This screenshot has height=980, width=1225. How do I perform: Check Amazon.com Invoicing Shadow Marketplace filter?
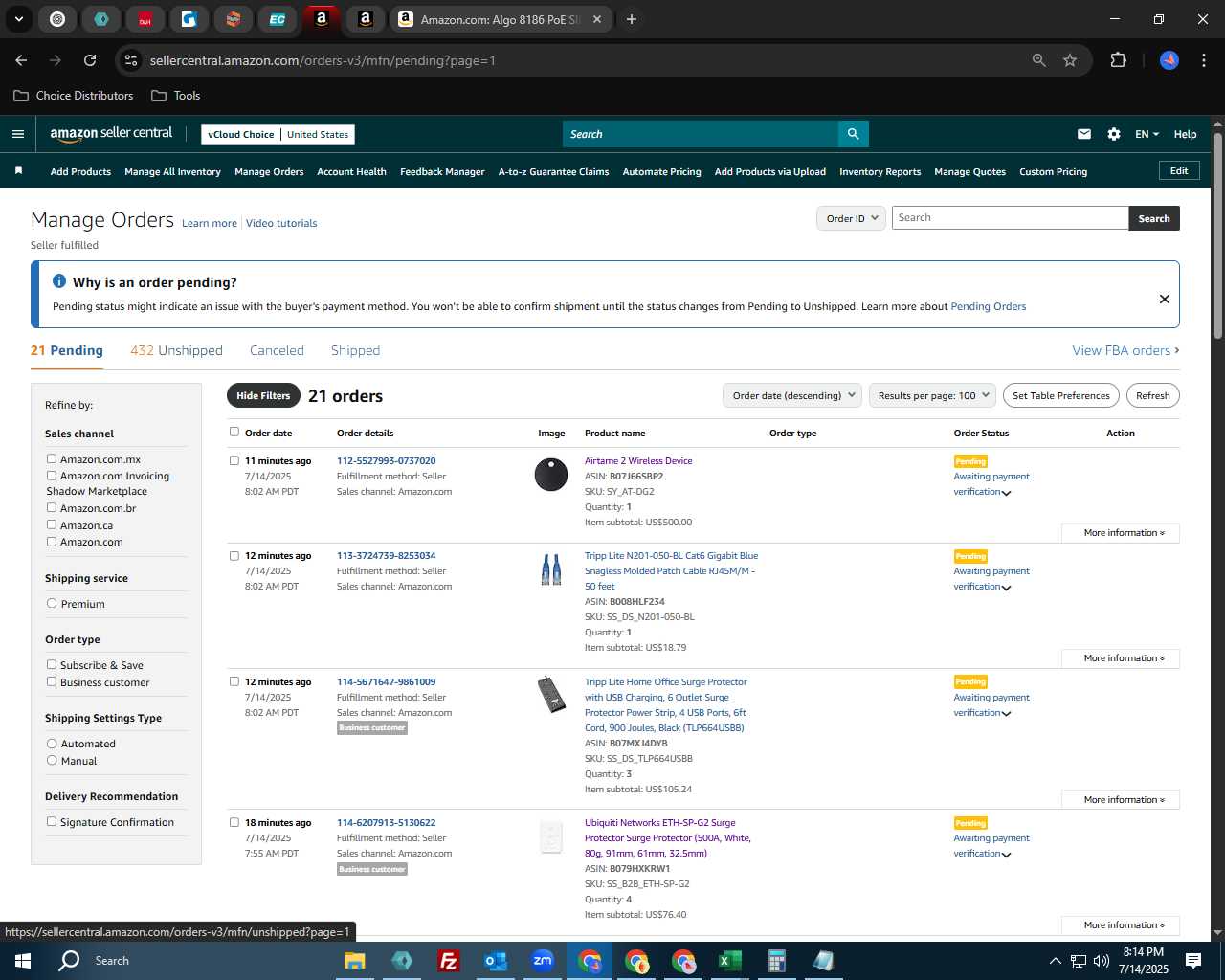(x=52, y=475)
